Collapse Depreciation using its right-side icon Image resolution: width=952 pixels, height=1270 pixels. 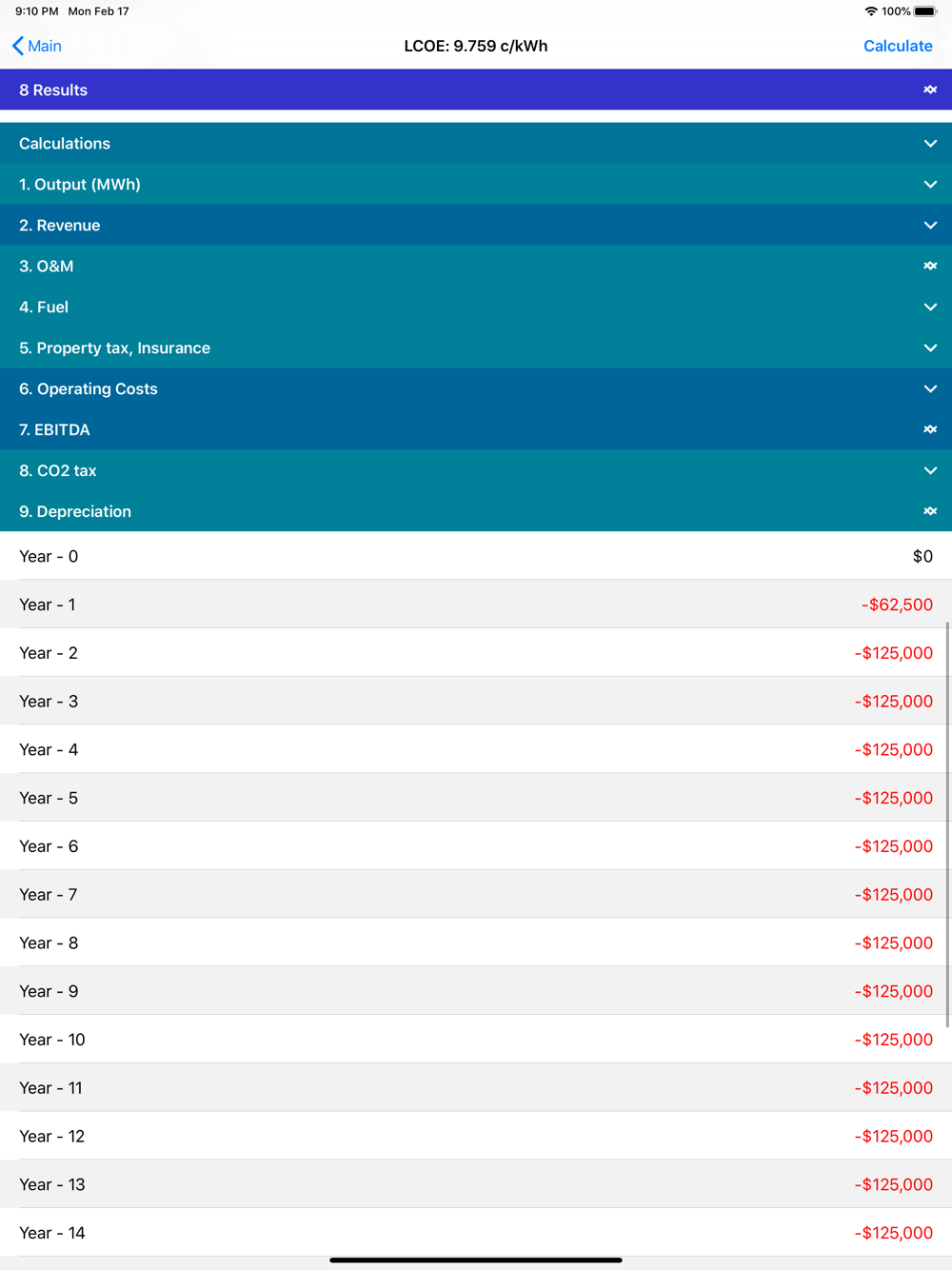pyautogui.click(x=930, y=512)
